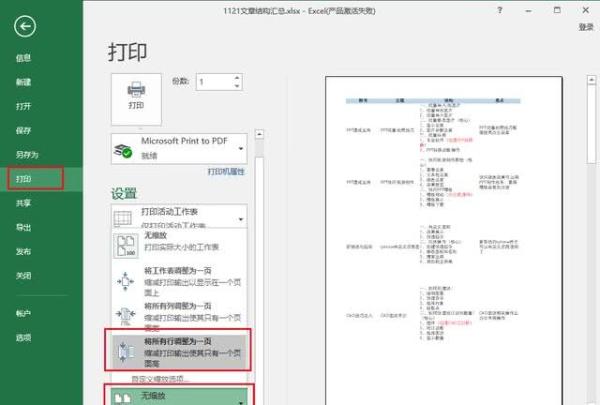This screenshot has height=405, width=600.
Task: Choose 将所有列调整为一页 scaling option
Action: click(x=180, y=315)
